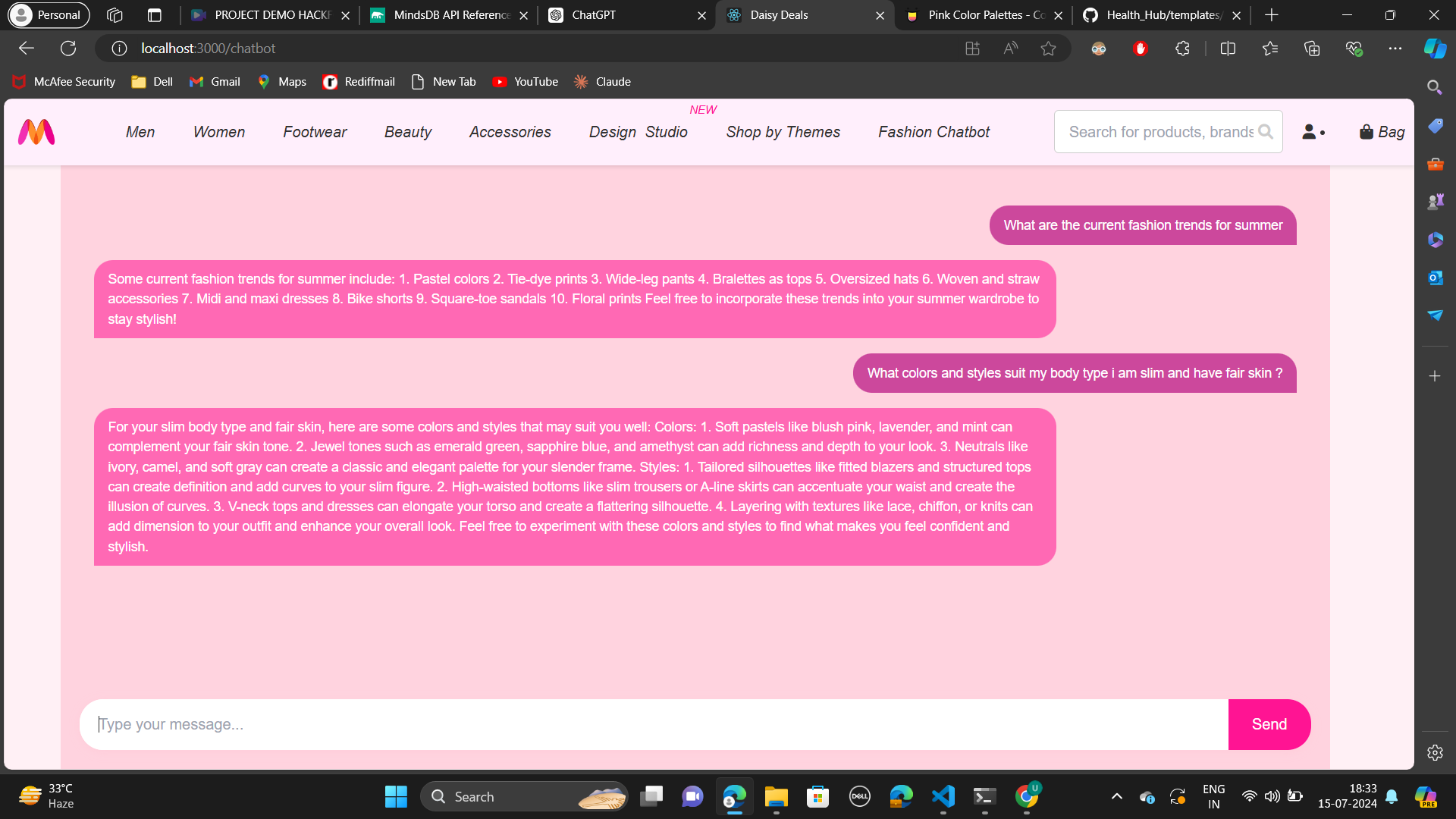Launch Visual Studio Code from the taskbar
The height and width of the screenshot is (819, 1456).
(x=943, y=796)
